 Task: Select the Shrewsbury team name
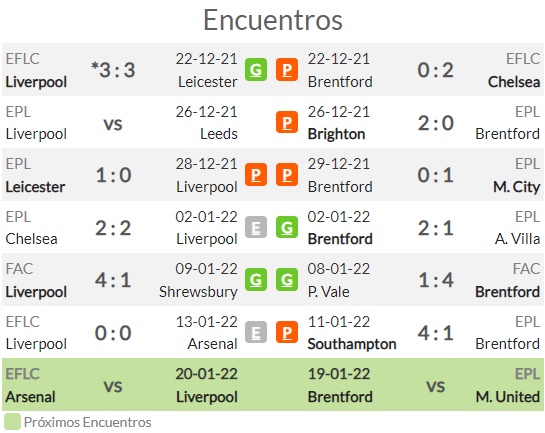tap(198, 292)
